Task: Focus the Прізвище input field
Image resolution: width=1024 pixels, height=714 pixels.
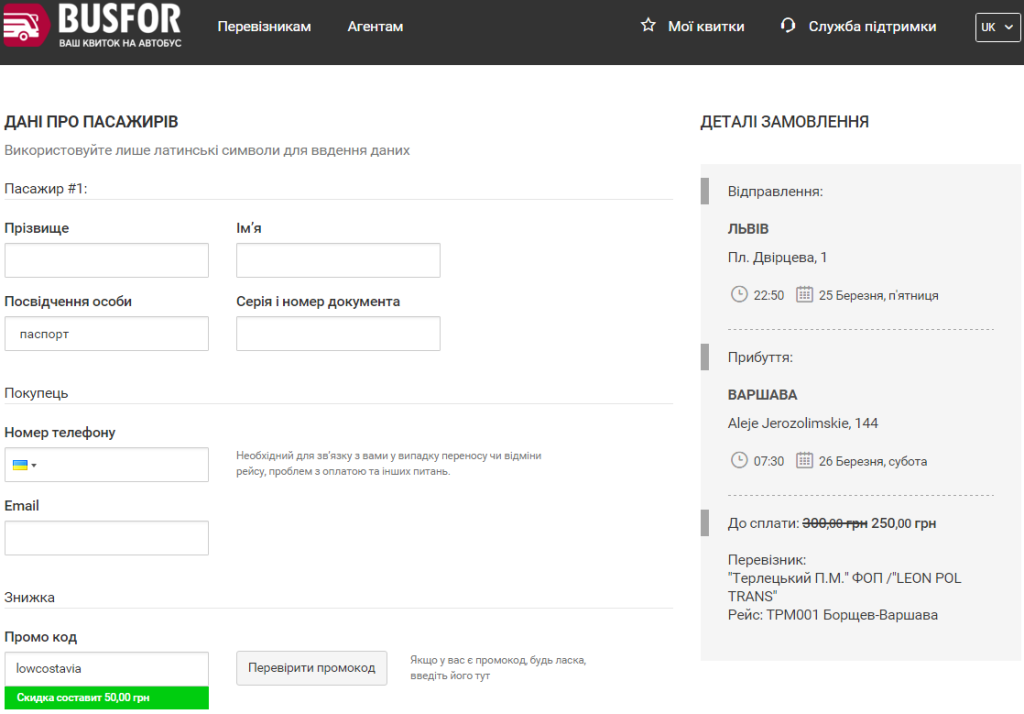Action: click(x=106, y=261)
